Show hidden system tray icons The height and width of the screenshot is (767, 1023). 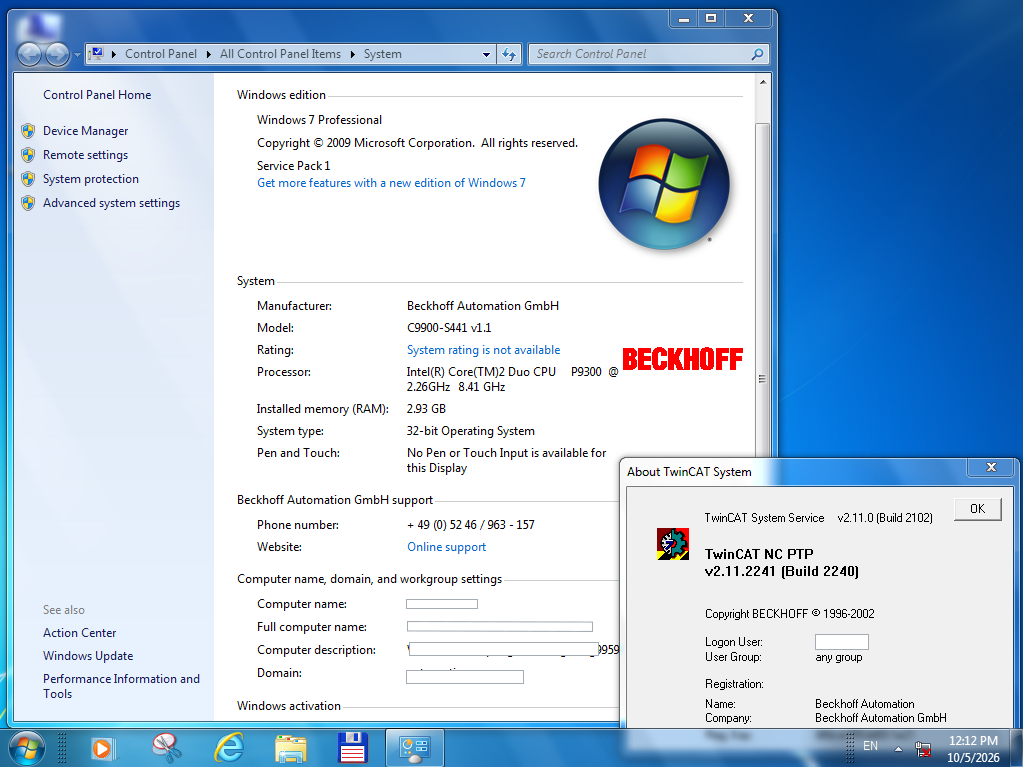898,749
